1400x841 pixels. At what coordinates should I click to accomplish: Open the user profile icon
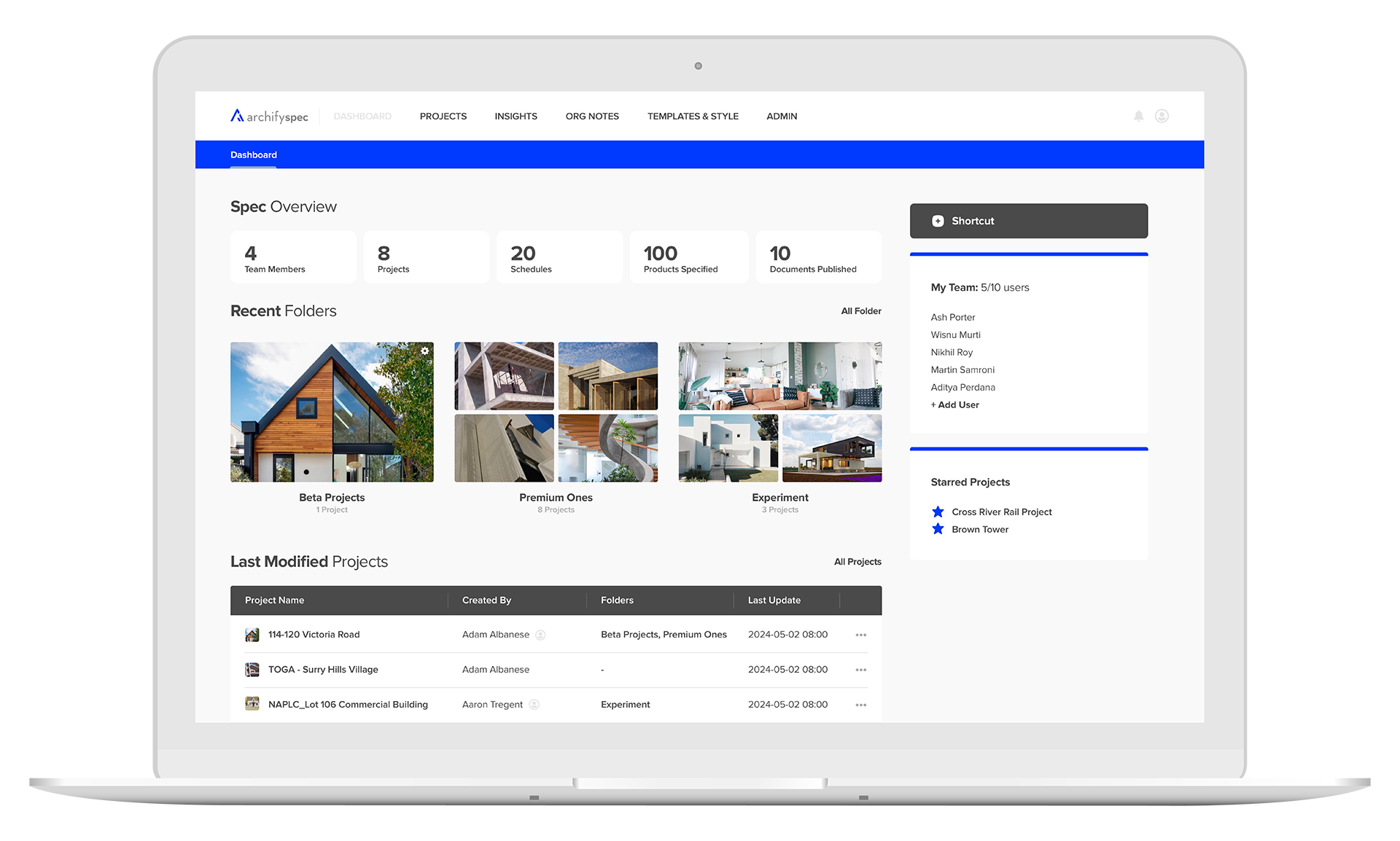point(1162,116)
